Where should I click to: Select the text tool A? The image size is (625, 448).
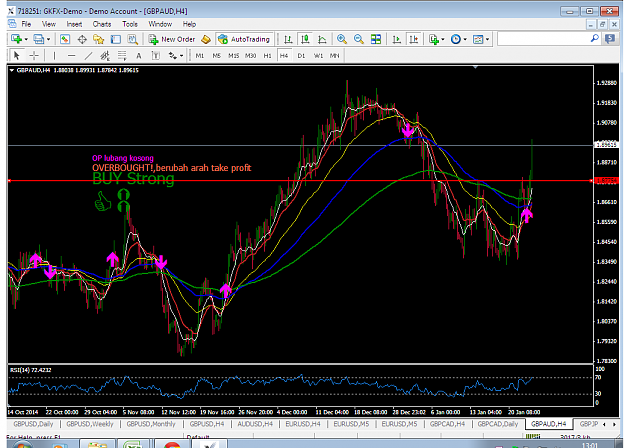(x=139, y=55)
